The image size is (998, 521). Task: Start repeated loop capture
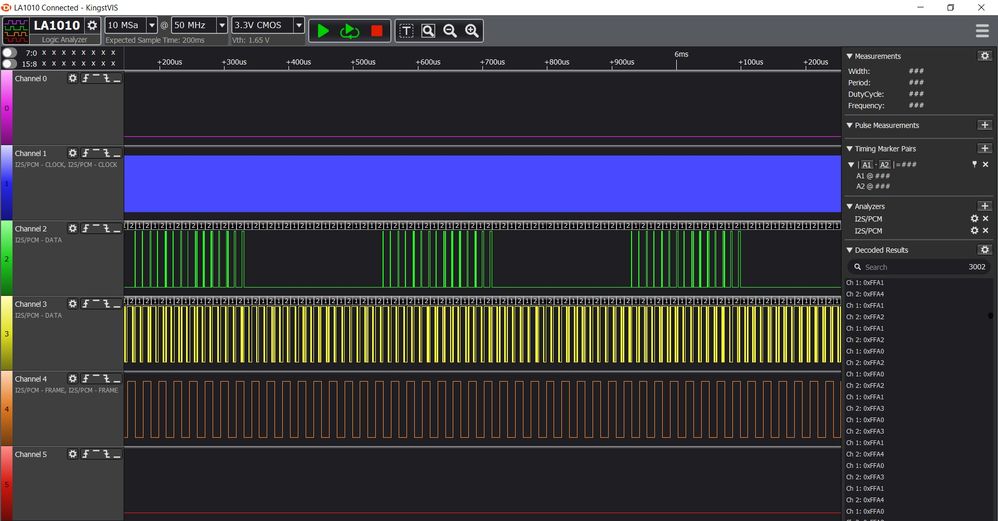click(349, 31)
